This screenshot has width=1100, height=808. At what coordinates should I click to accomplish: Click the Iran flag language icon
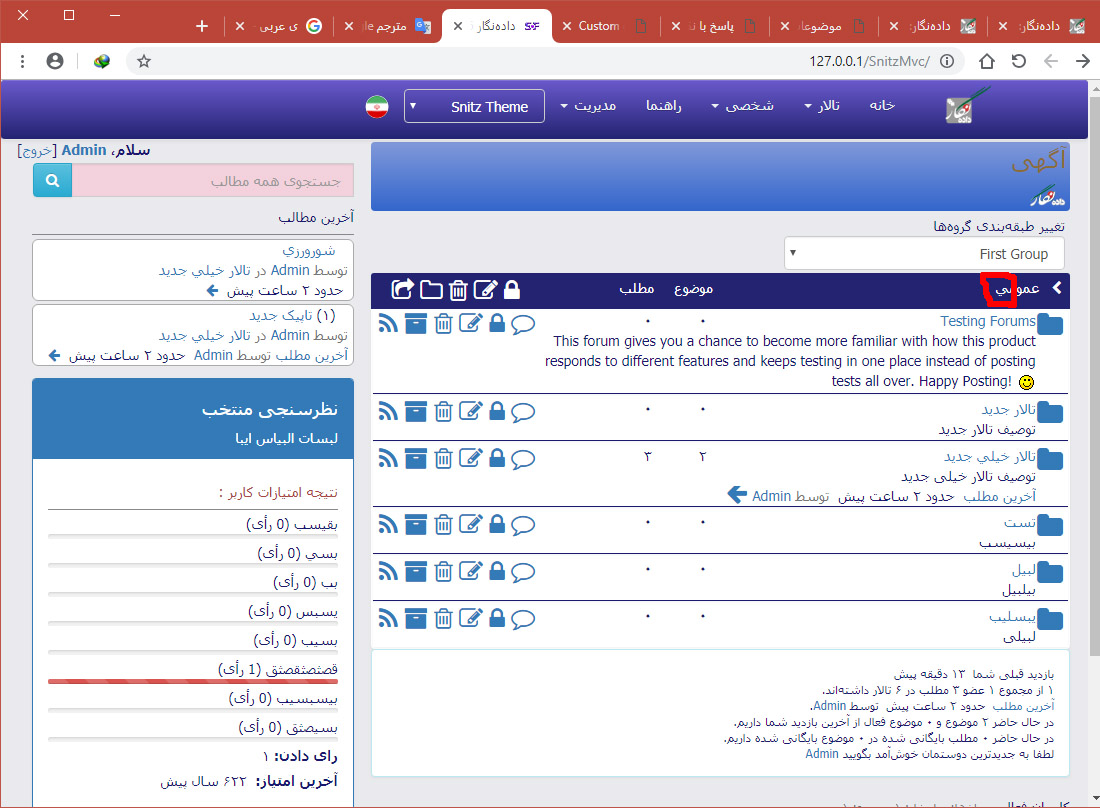tap(377, 106)
